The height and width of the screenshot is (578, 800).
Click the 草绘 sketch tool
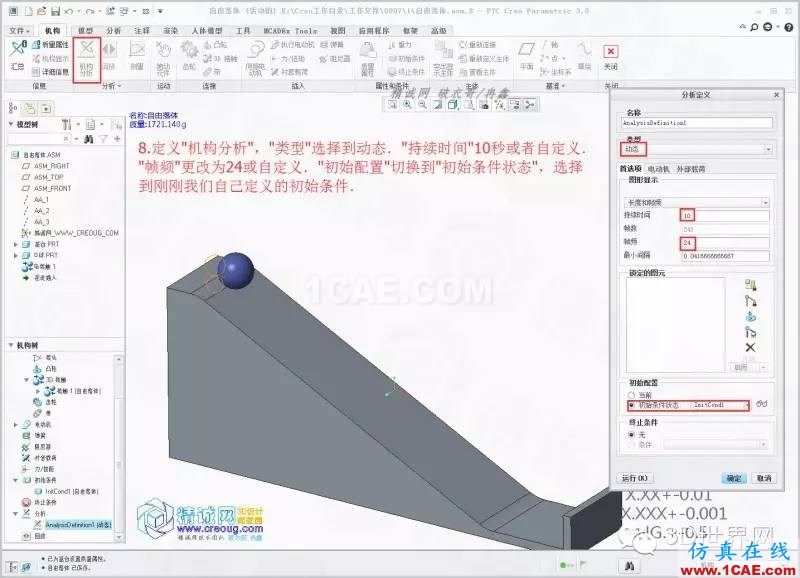[x=584, y=56]
